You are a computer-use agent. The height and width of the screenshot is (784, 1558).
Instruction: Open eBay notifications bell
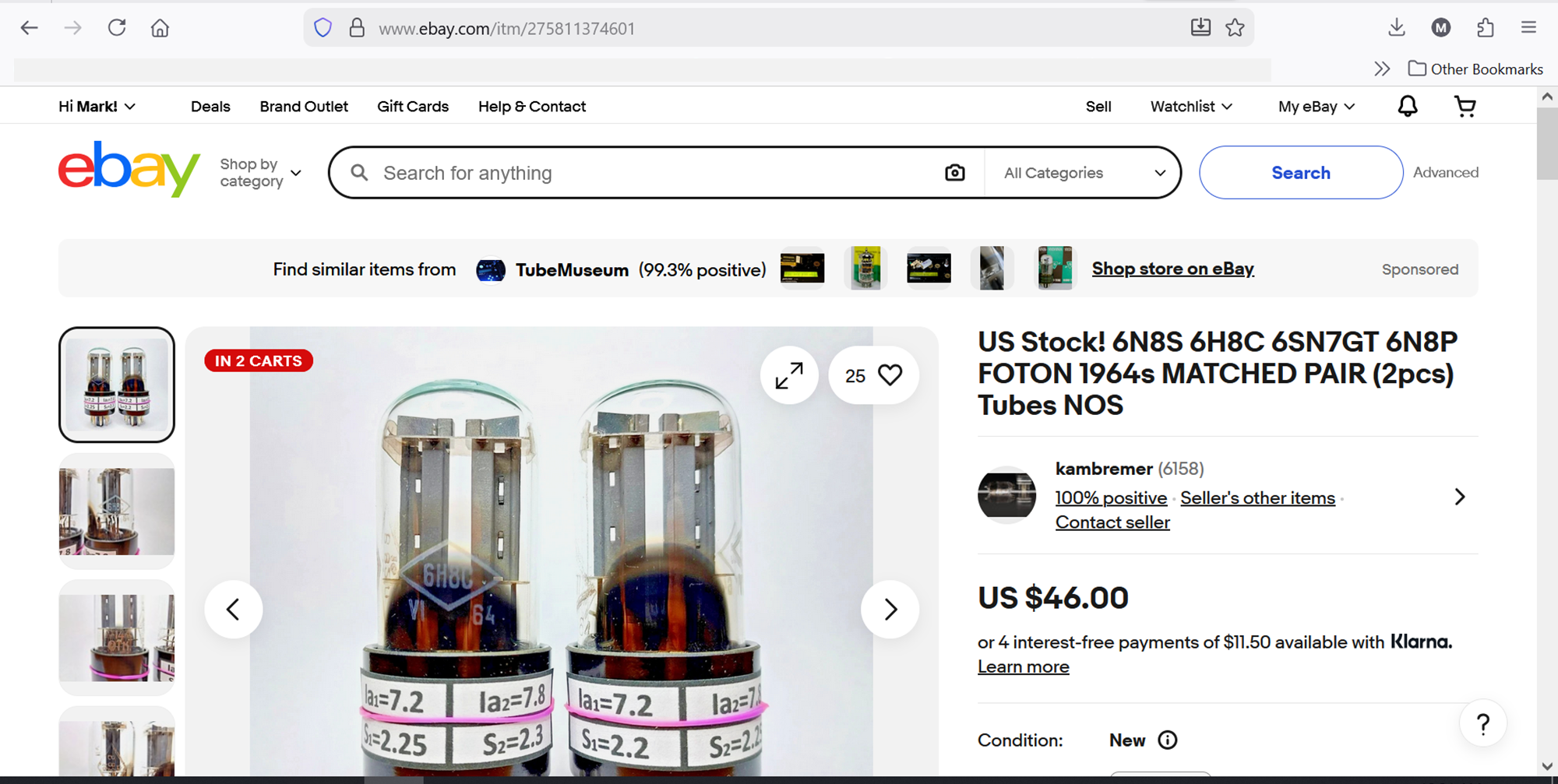(1408, 107)
